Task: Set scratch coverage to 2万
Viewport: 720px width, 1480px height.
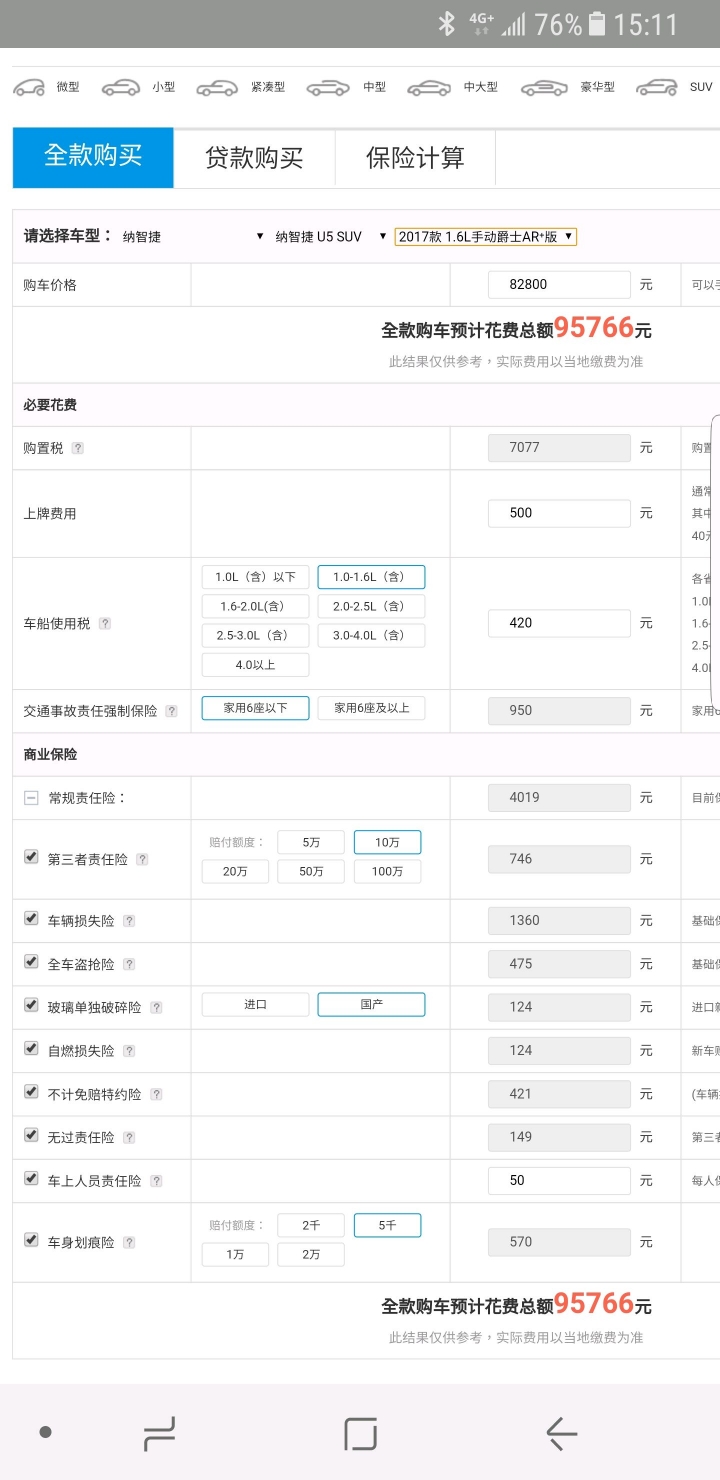Action: tap(311, 1254)
